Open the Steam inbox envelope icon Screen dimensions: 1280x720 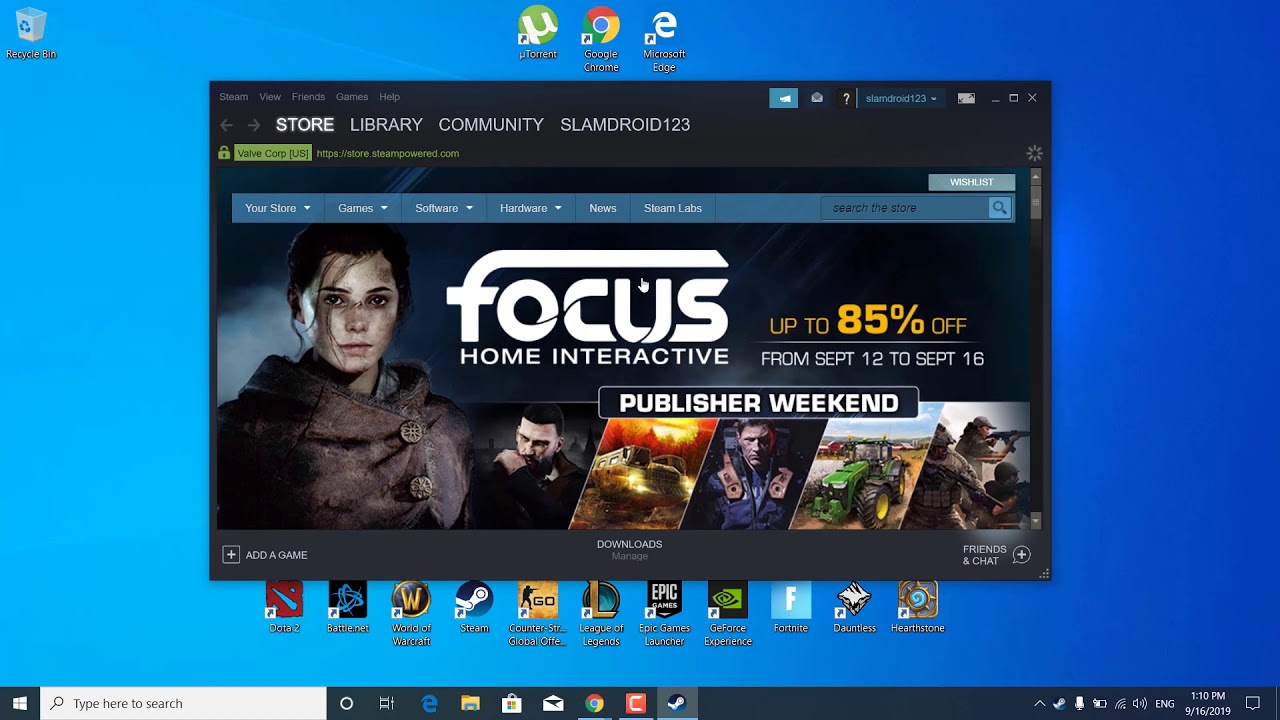(x=817, y=98)
